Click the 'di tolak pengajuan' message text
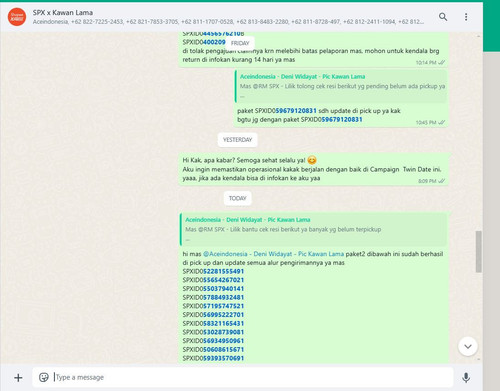 pyautogui.click(x=311, y=55)
